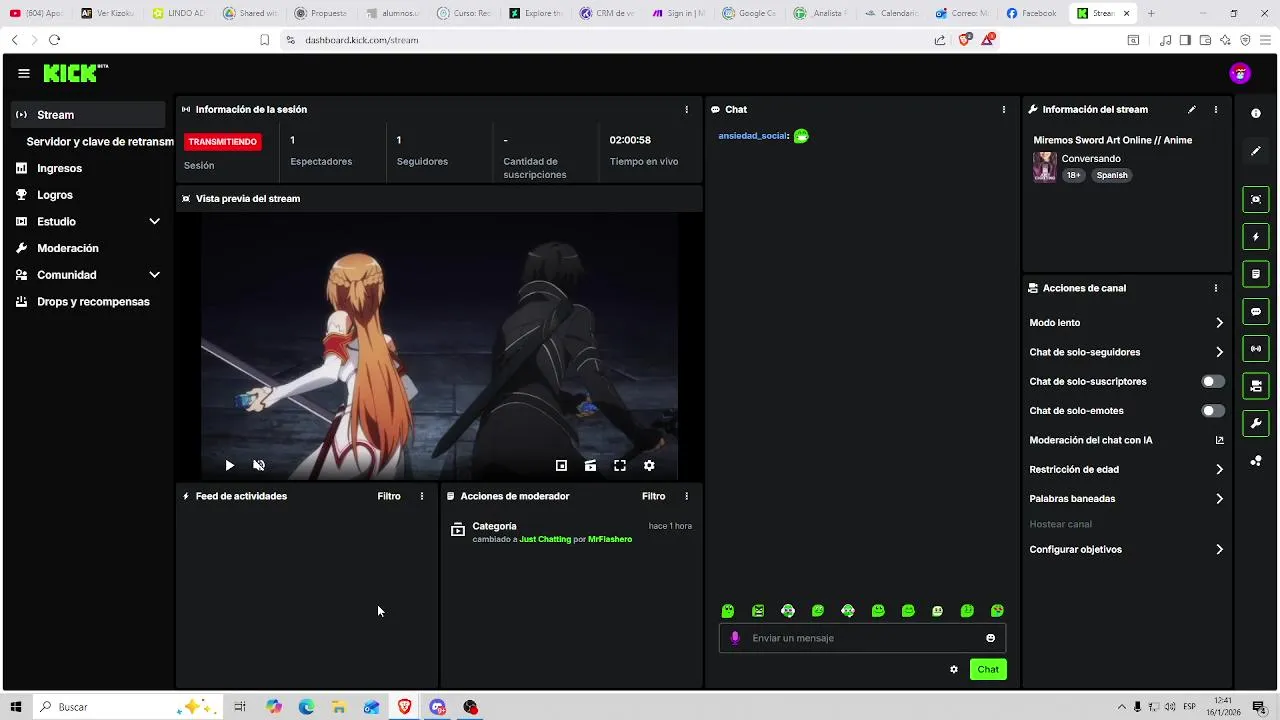1280x720 pixels.
Task: Open chat settings gear next to Chat button
Action: [x=954, y=669]
